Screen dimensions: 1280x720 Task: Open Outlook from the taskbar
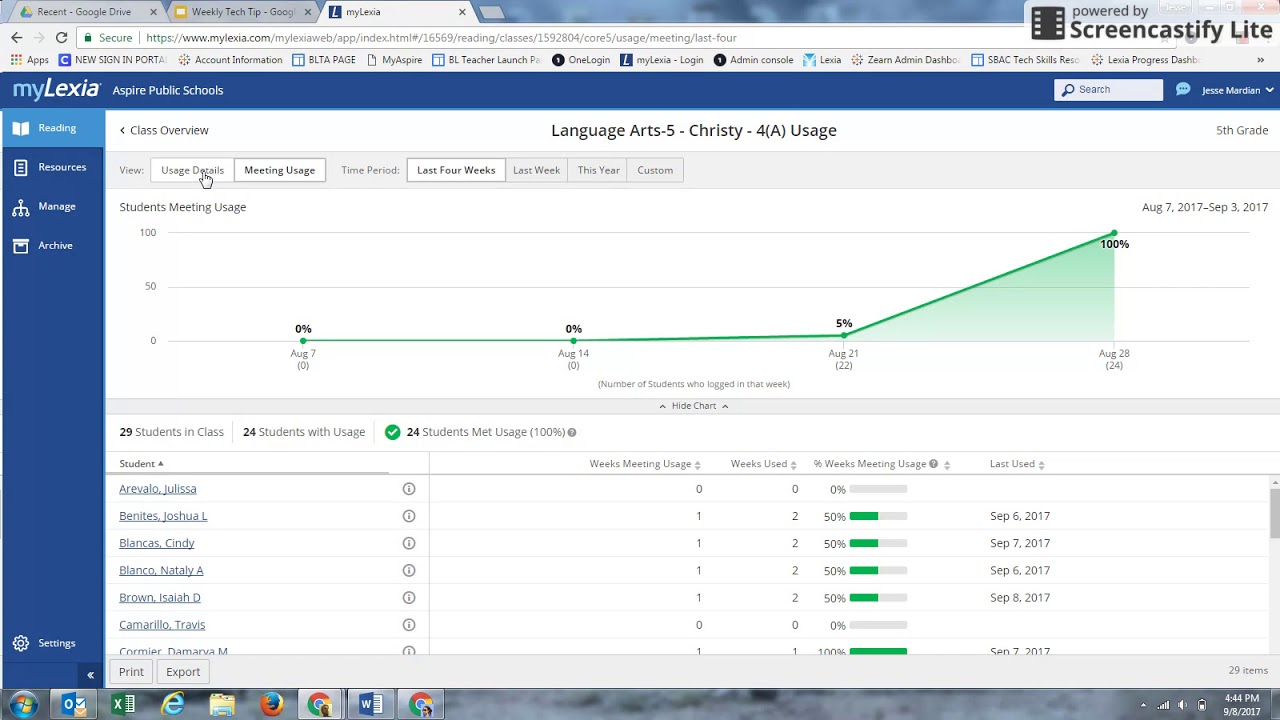[x=75, y=704]
